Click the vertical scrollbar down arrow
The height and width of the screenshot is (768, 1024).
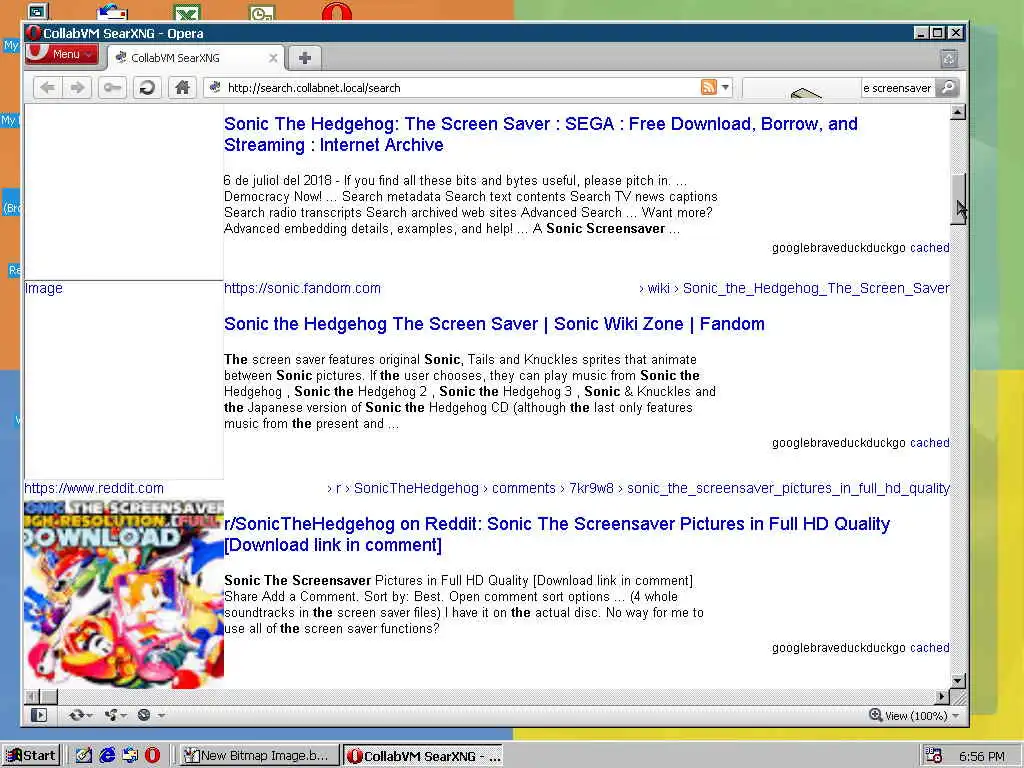tap(957, 680)
